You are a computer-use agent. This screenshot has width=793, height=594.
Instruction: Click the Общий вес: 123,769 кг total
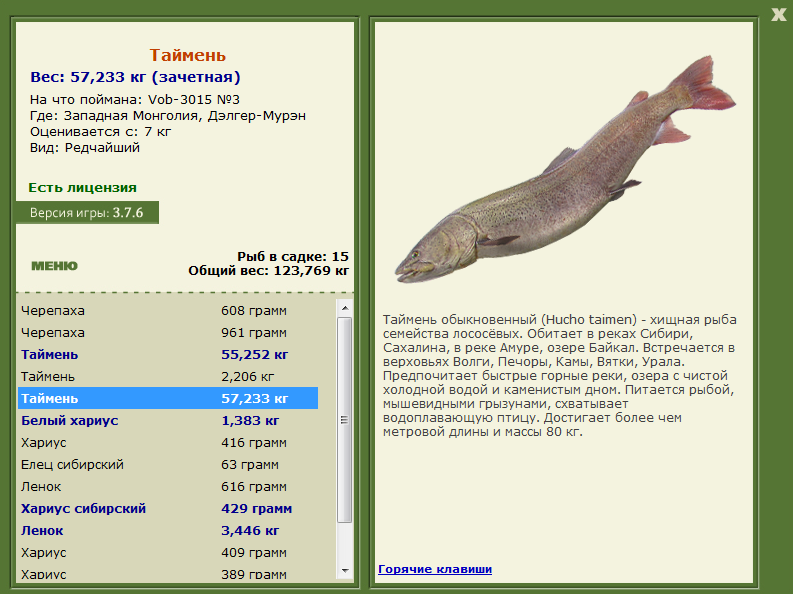[x=269, y=271]
